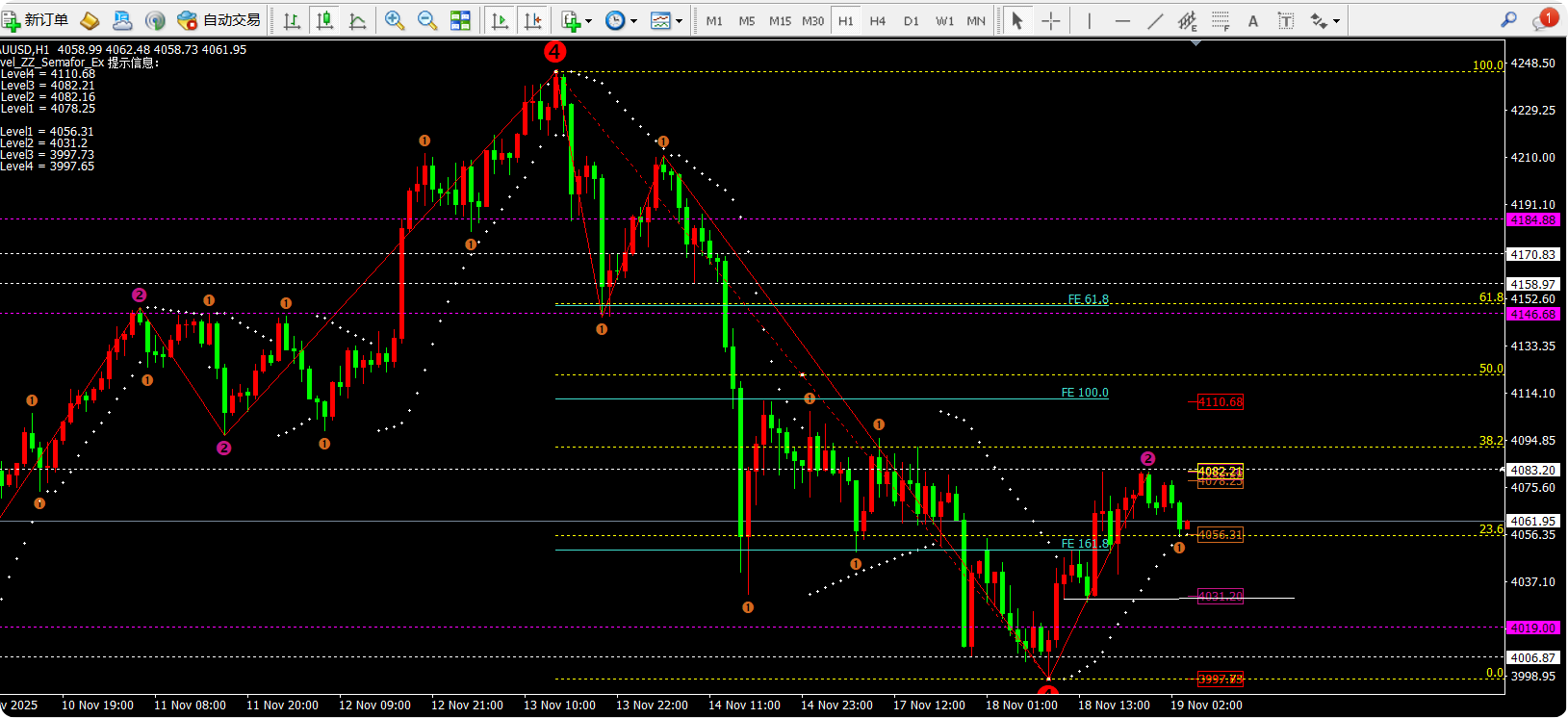1568x718 pixels.
Task: Select the W1 timeframe tab
Action: 945,20
